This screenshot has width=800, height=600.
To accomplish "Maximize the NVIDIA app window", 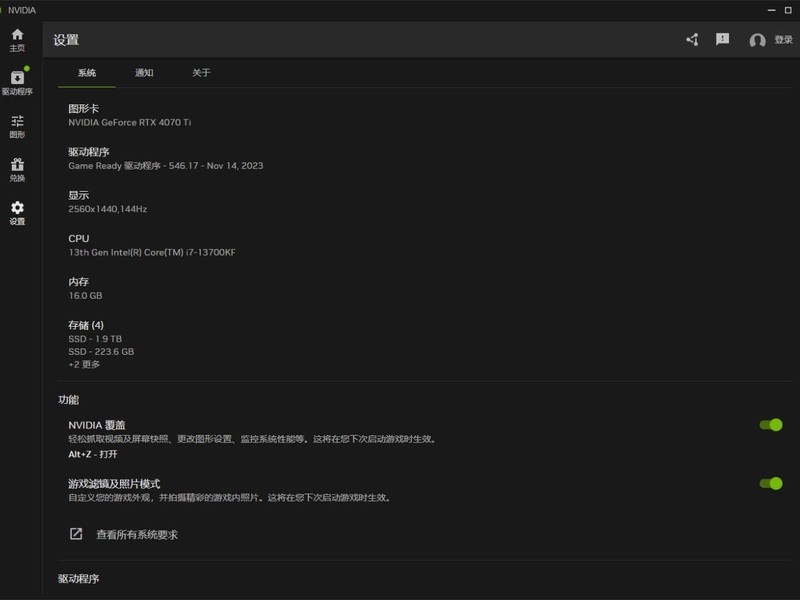I will (788, 10).
